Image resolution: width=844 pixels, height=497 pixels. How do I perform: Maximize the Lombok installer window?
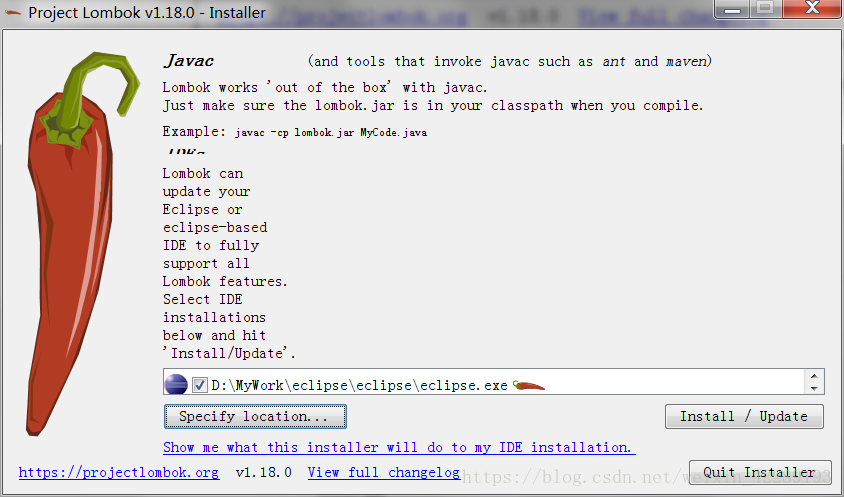pyautogui.click(x=765, y=8)
